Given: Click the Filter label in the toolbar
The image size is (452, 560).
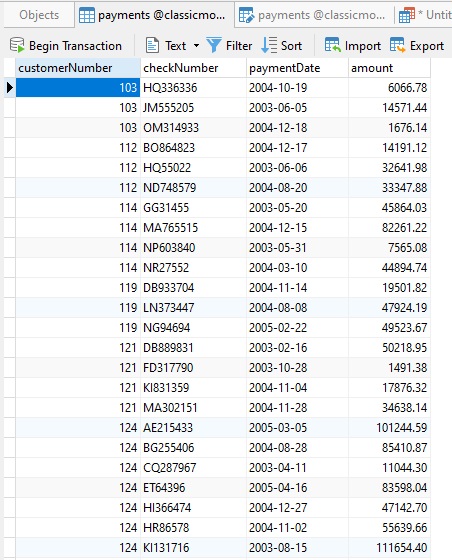Looking at the screenshot, I should point(239,46).
